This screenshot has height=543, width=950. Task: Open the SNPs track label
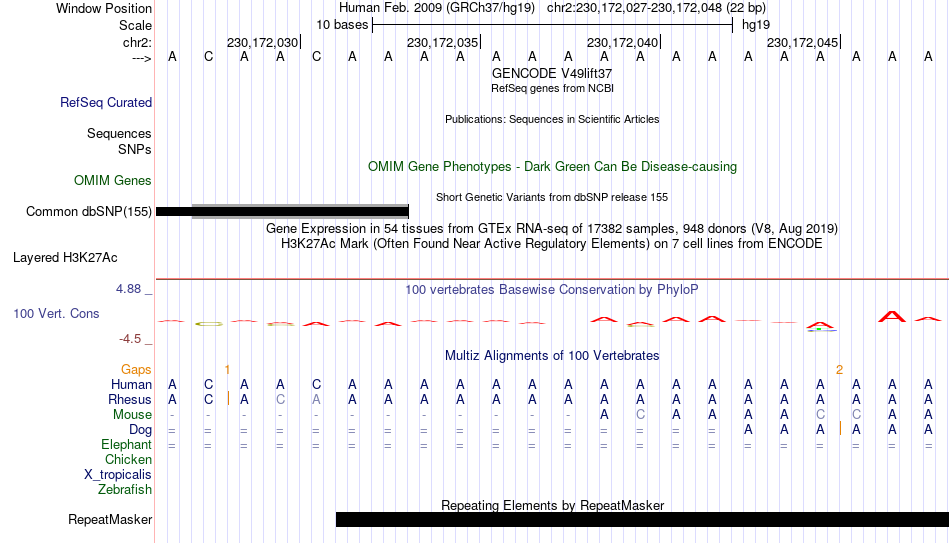[x=135, y=149]
